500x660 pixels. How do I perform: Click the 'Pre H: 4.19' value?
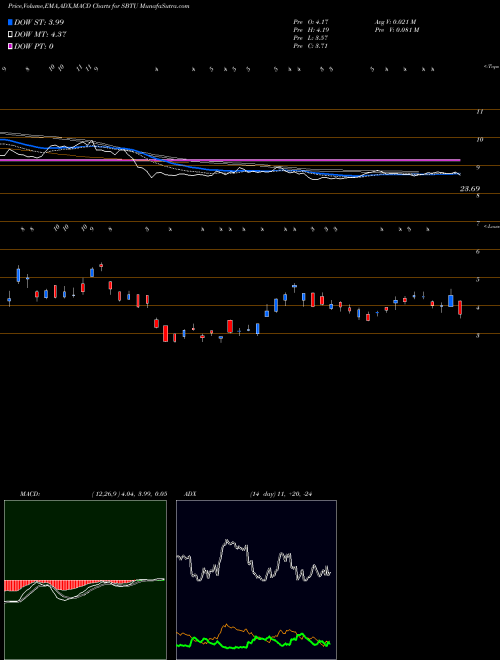[311, 29]
